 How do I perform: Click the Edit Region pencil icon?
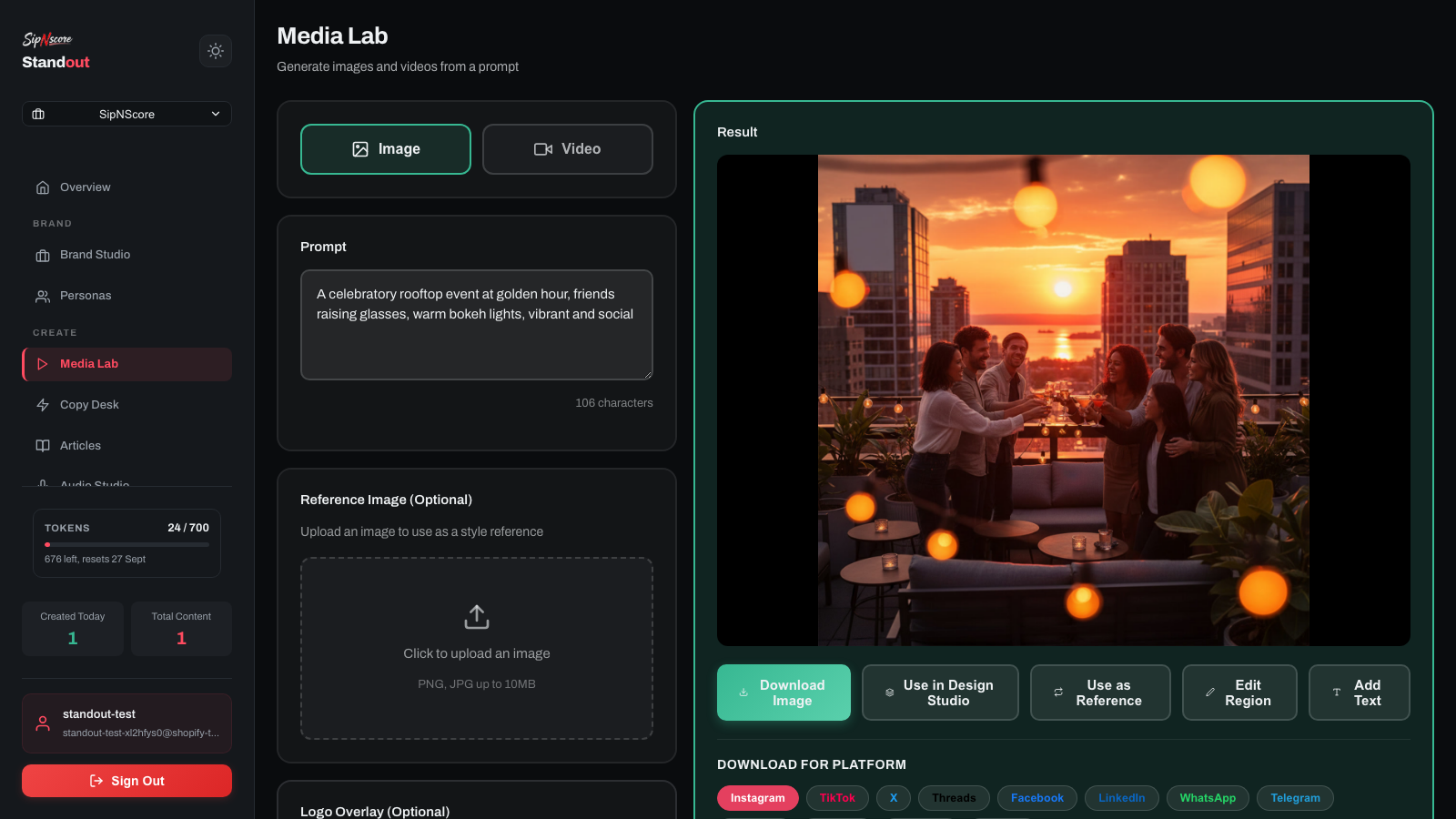click(x=1210, y=693)
